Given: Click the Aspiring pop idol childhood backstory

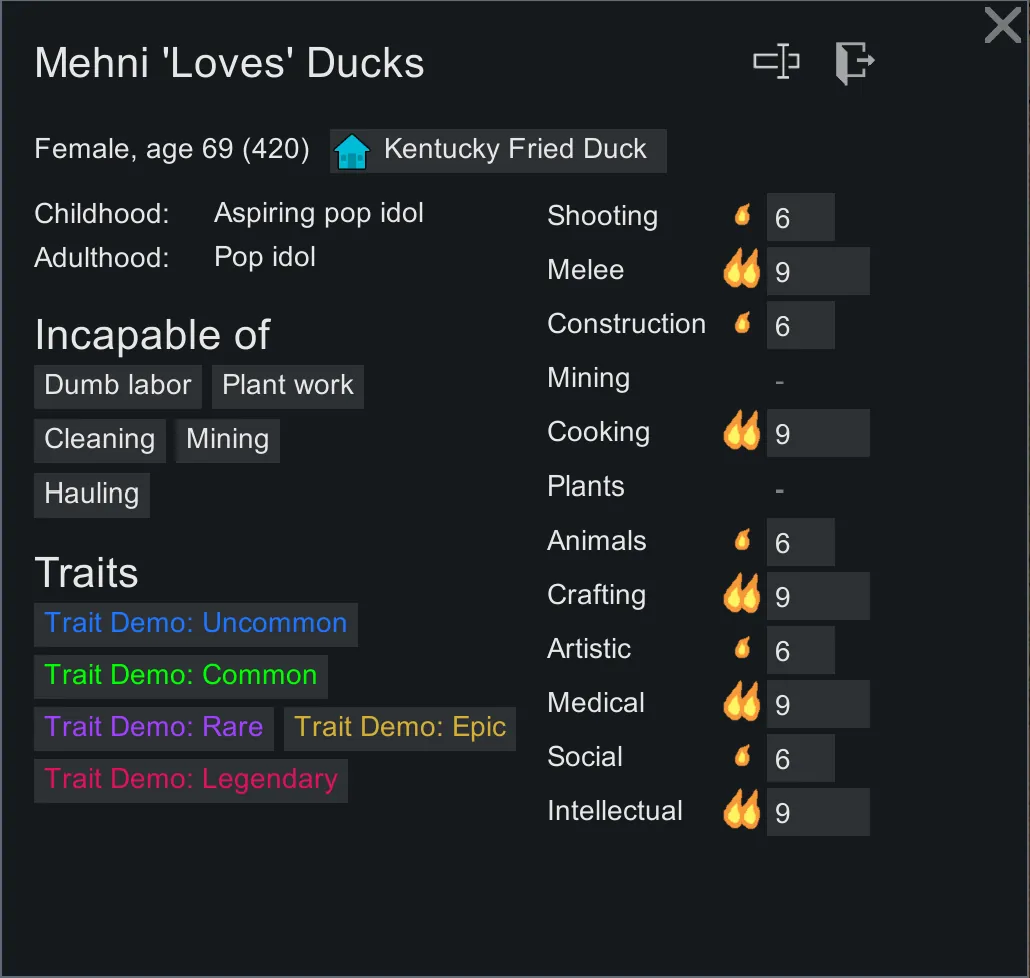Looking at the screenshot, I should click(x=319, y=213).
